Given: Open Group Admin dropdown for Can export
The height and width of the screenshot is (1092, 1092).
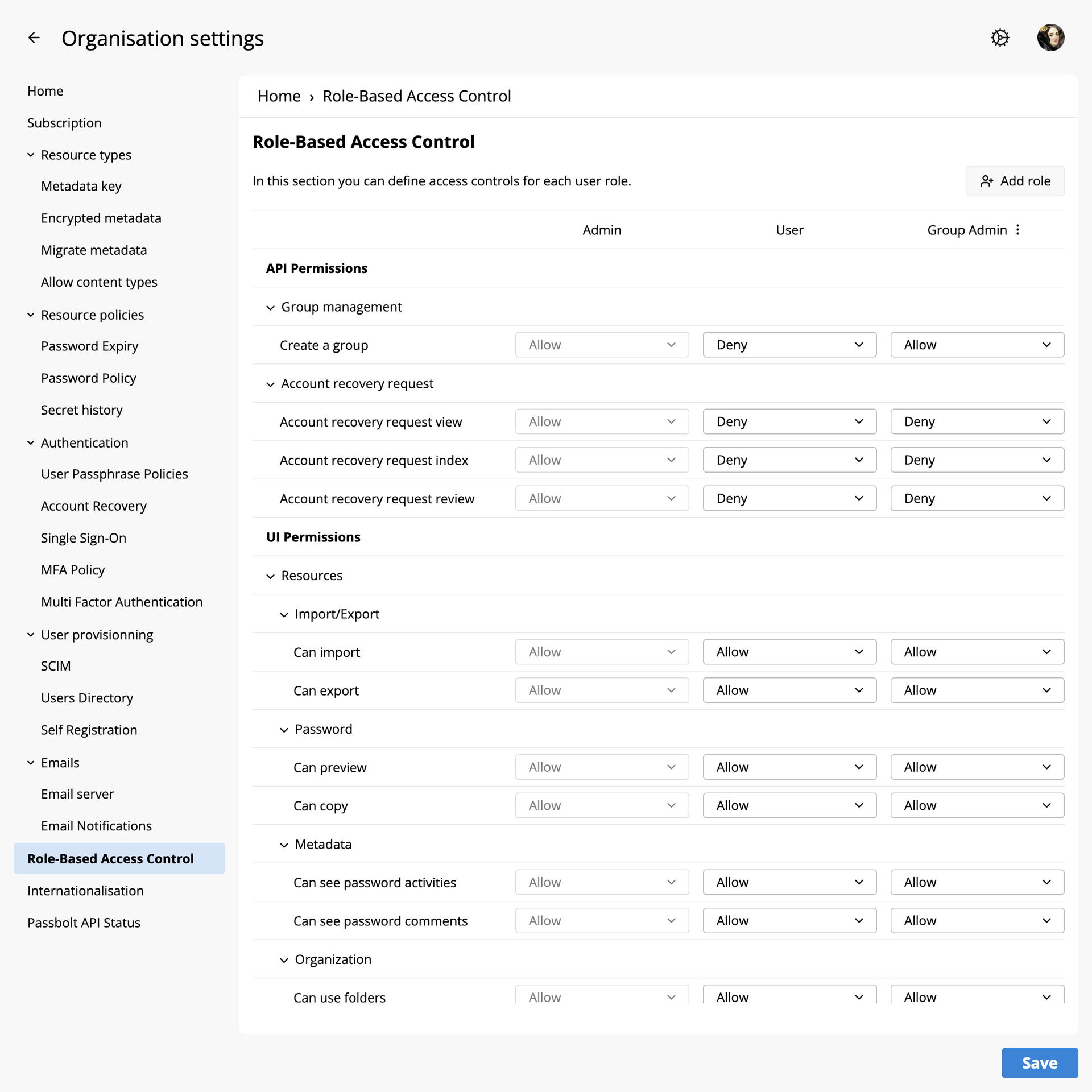Looking at the screenshot, I should pyautogui.click(x=977, y=690).
